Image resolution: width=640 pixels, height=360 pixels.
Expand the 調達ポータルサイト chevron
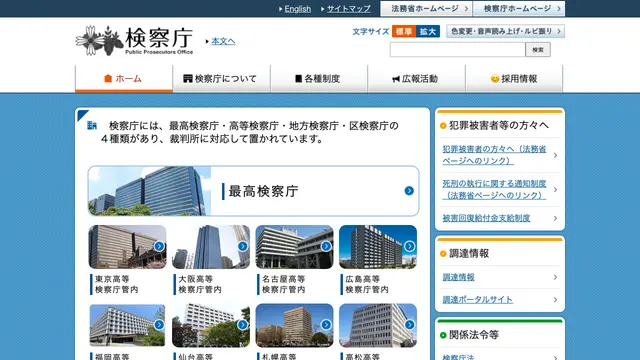tap(555, 300)
